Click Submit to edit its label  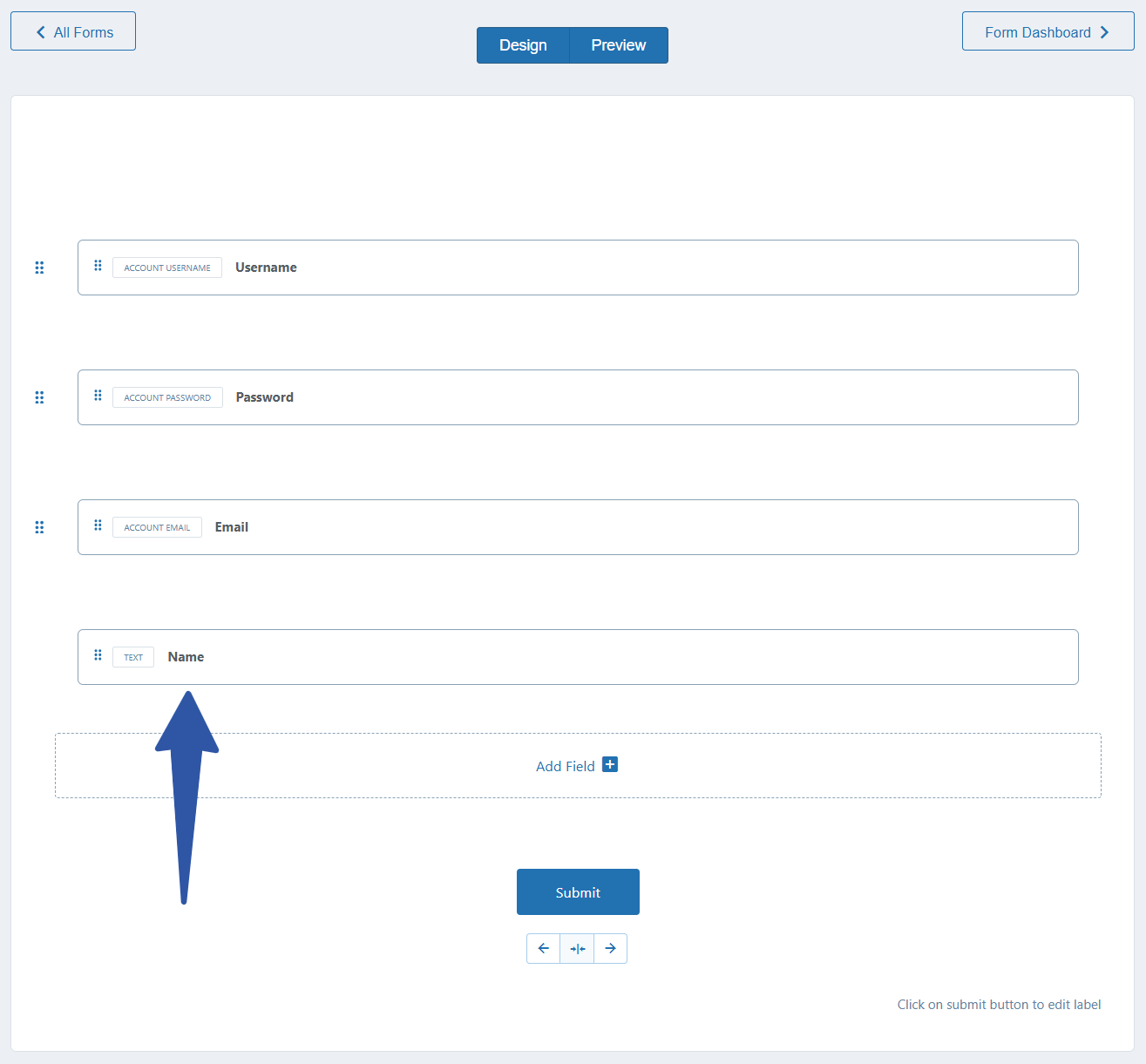pos(577,891)
